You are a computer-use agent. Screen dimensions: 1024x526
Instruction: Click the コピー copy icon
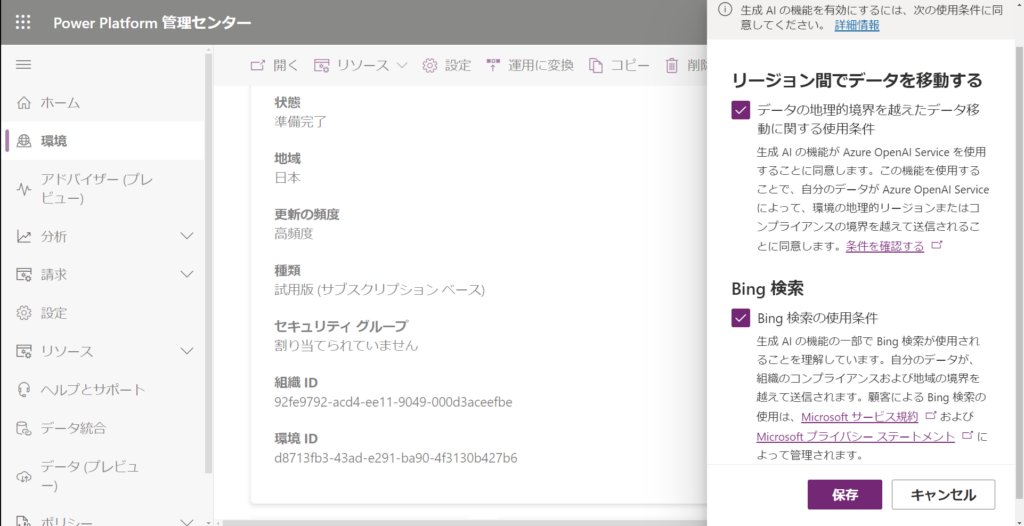[x=596, y=65]
